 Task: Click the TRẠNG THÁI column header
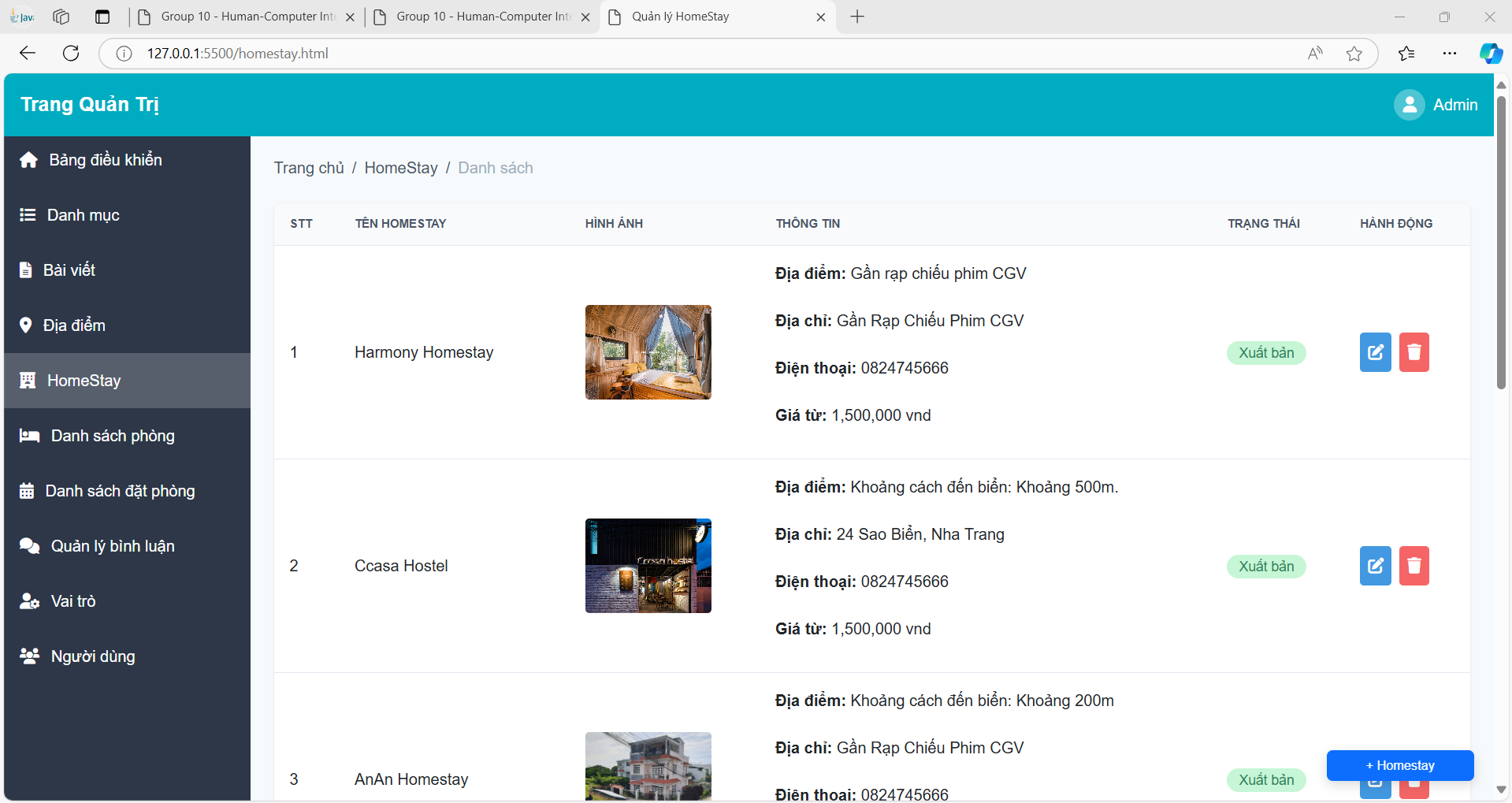pyautogui.click(x=1264, y=224)
